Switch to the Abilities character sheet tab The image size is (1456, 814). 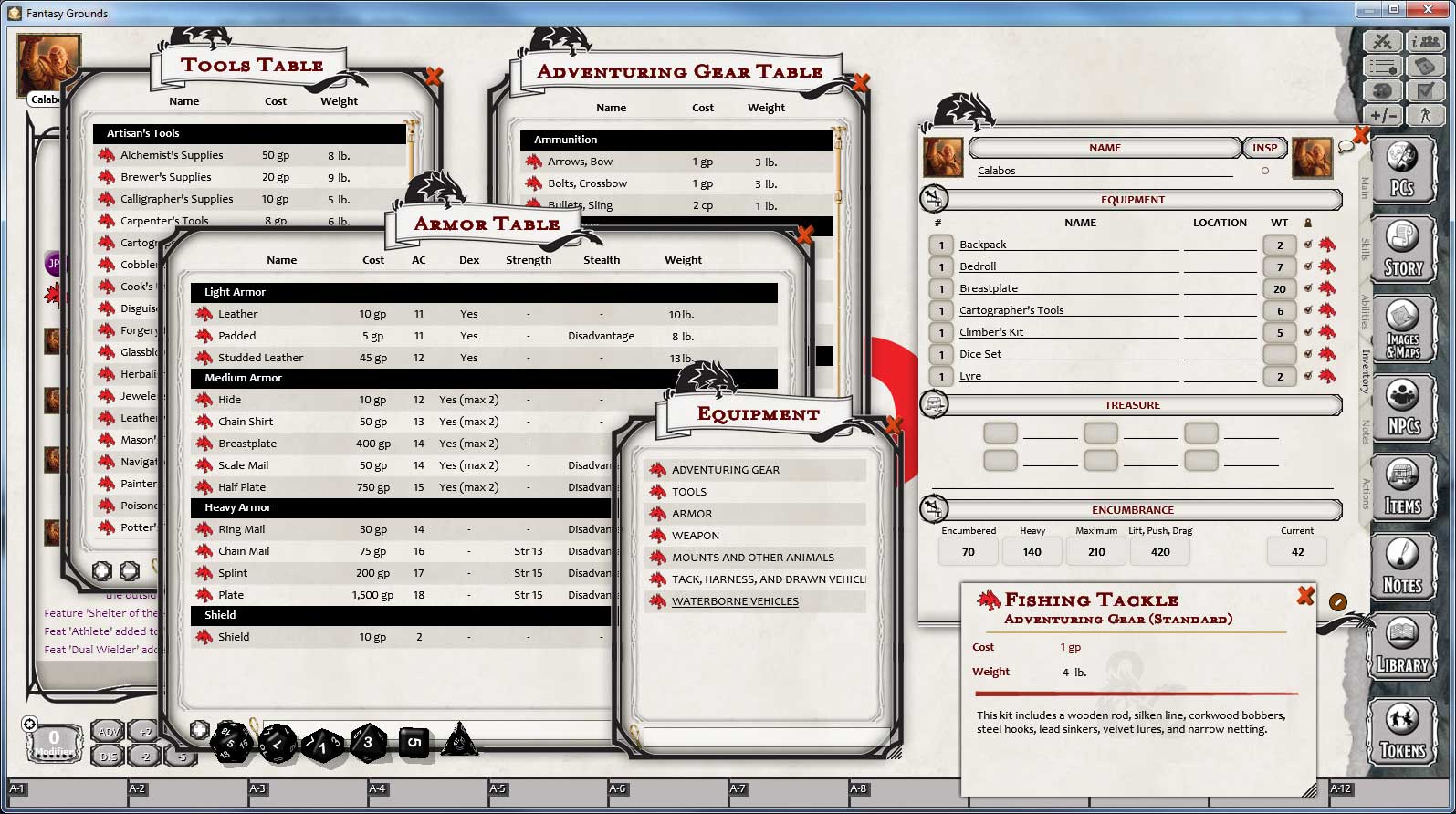click(x=1366, y=311)
